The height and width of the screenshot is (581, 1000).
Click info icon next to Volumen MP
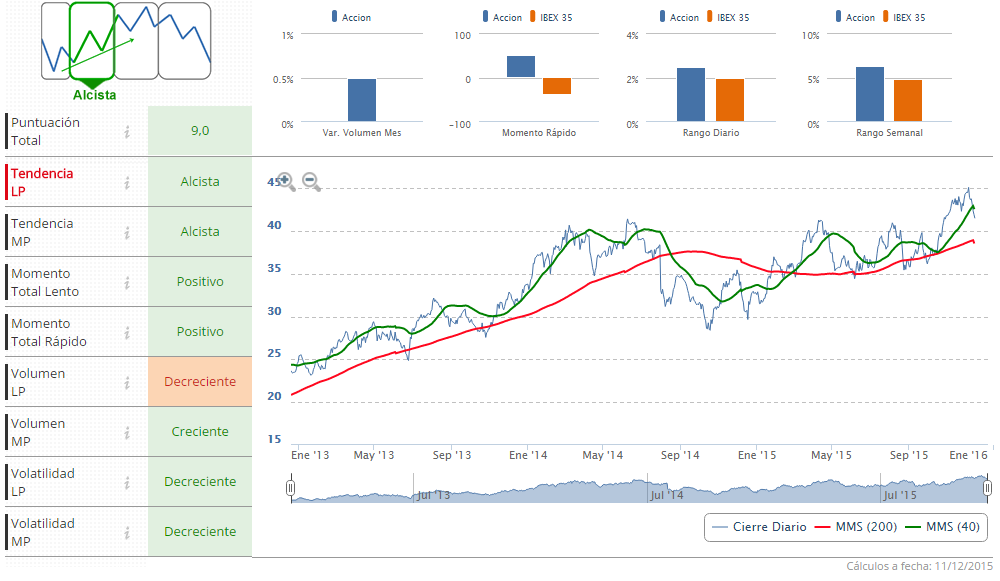(127, 432)
